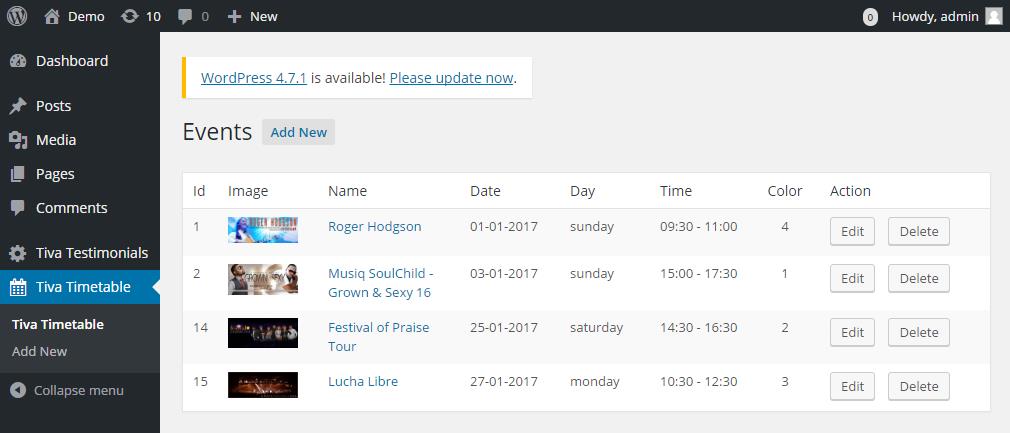
Task: Click the Add New event button
Action: point(298,132)
